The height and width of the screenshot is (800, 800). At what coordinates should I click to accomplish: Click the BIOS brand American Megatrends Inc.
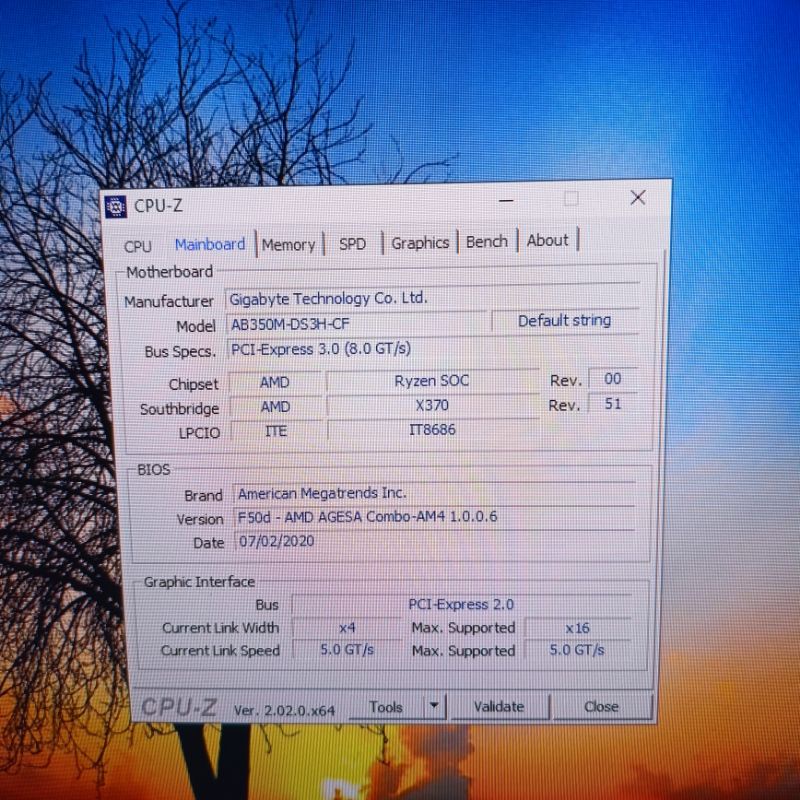[434, 493]
